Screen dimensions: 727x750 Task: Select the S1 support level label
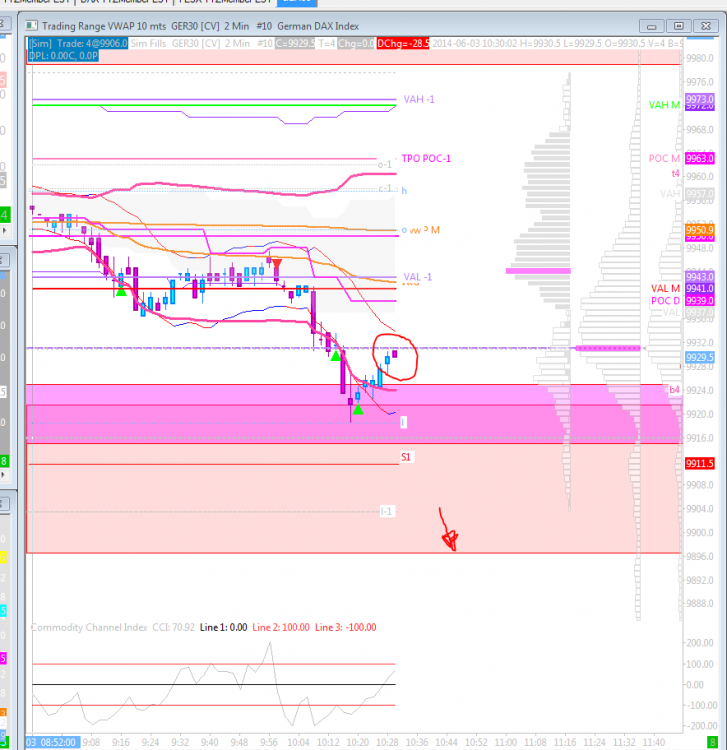406,457
